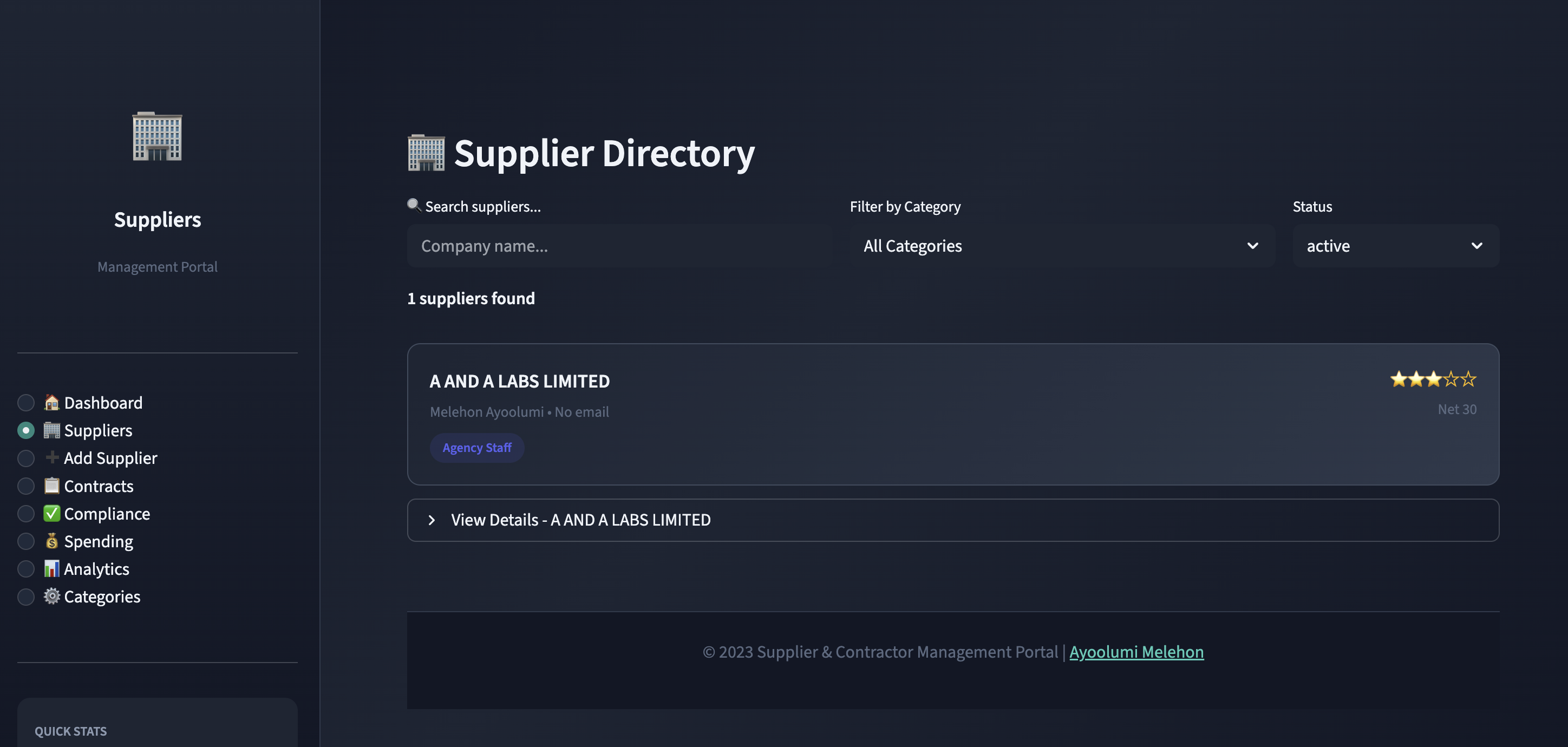Click the star rating on A AND A LABS
1568x747 pixels.
pos(1433,379)
